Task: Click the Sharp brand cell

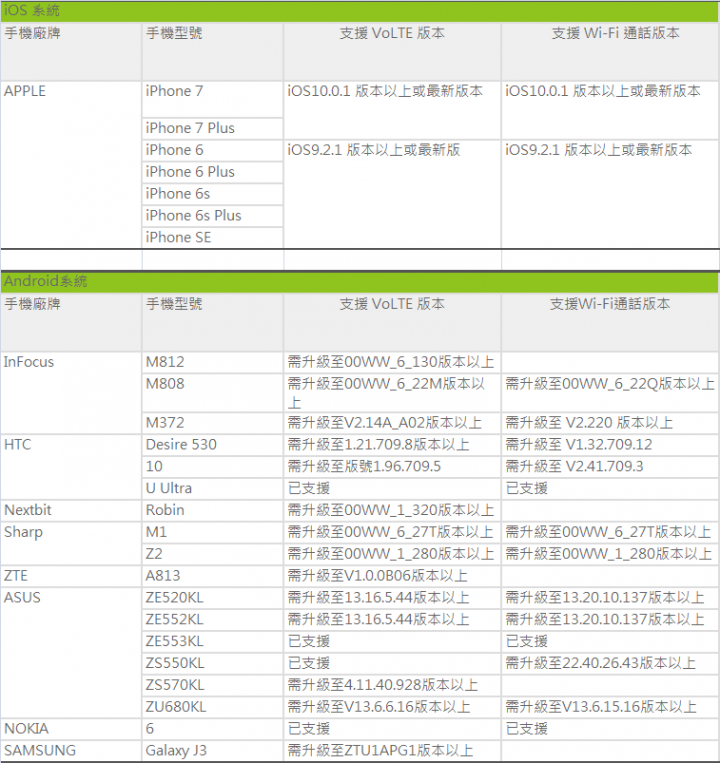Action: click(x=71, y=543)
